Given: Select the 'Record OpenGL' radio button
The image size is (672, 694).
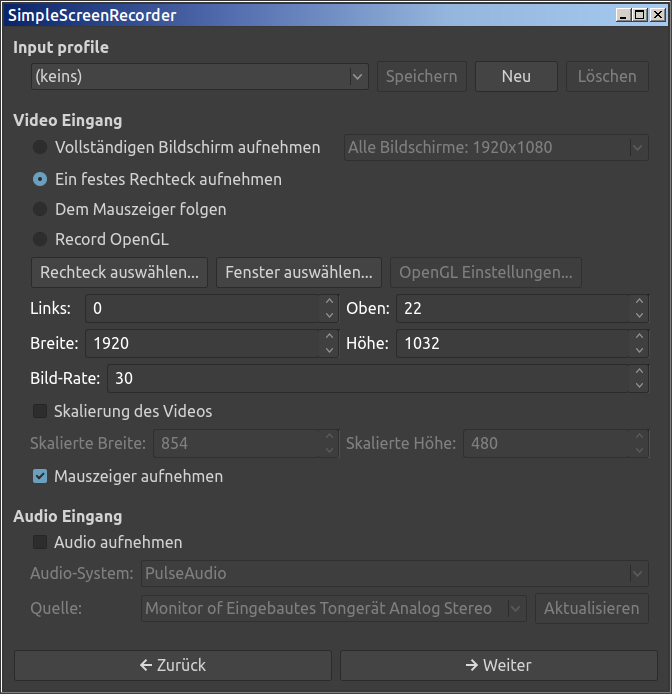Looking at the screenshot, I should pos(40,239).
